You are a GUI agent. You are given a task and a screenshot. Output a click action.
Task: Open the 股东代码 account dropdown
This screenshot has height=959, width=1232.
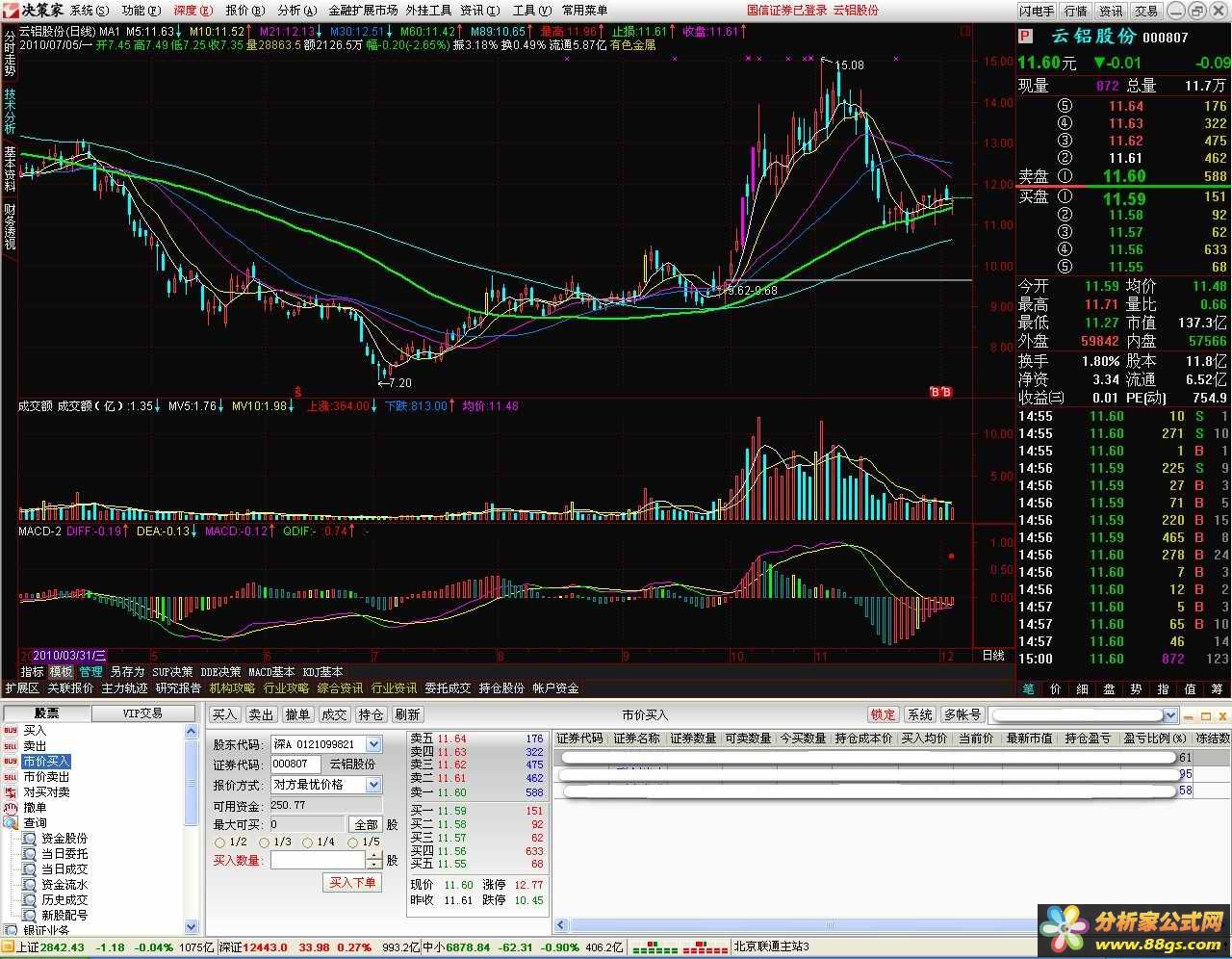click(x=373, y=744)
